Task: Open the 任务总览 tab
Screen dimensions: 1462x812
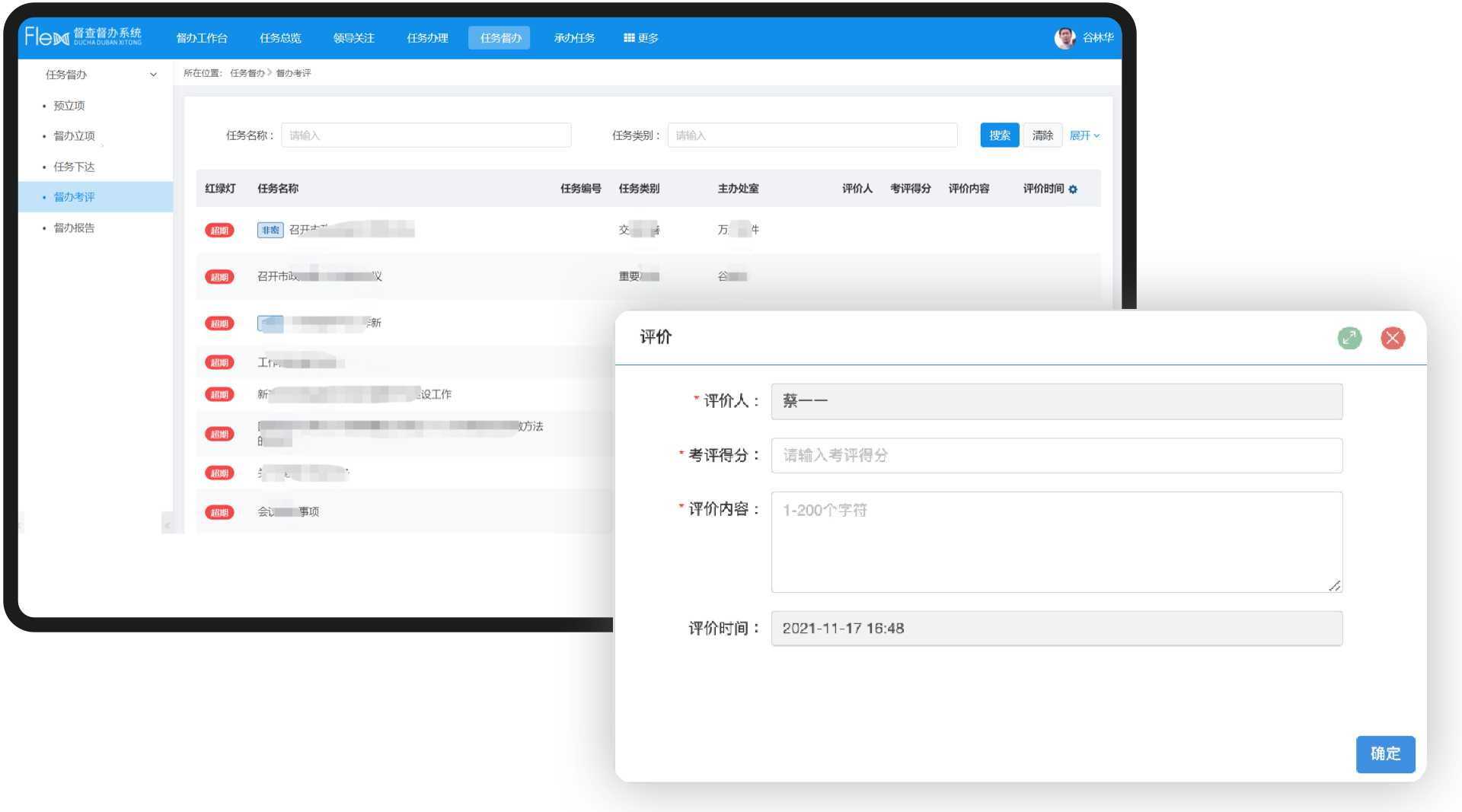Action: click(x=280, y=38)
